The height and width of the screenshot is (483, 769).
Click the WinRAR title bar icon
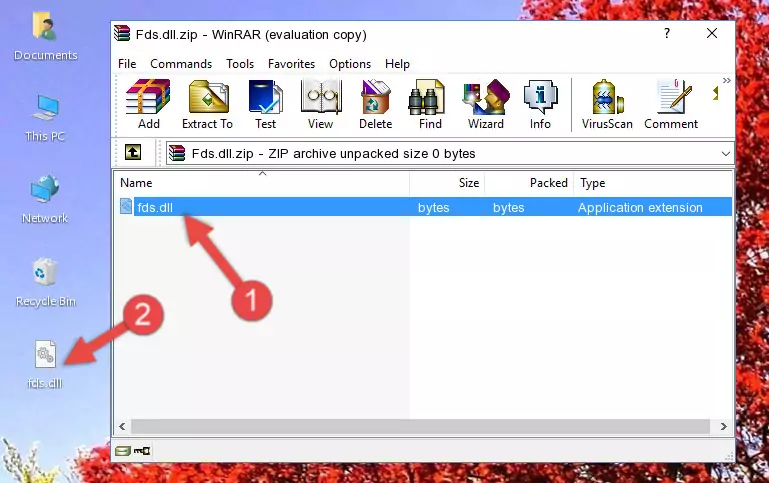pos(122,33)
